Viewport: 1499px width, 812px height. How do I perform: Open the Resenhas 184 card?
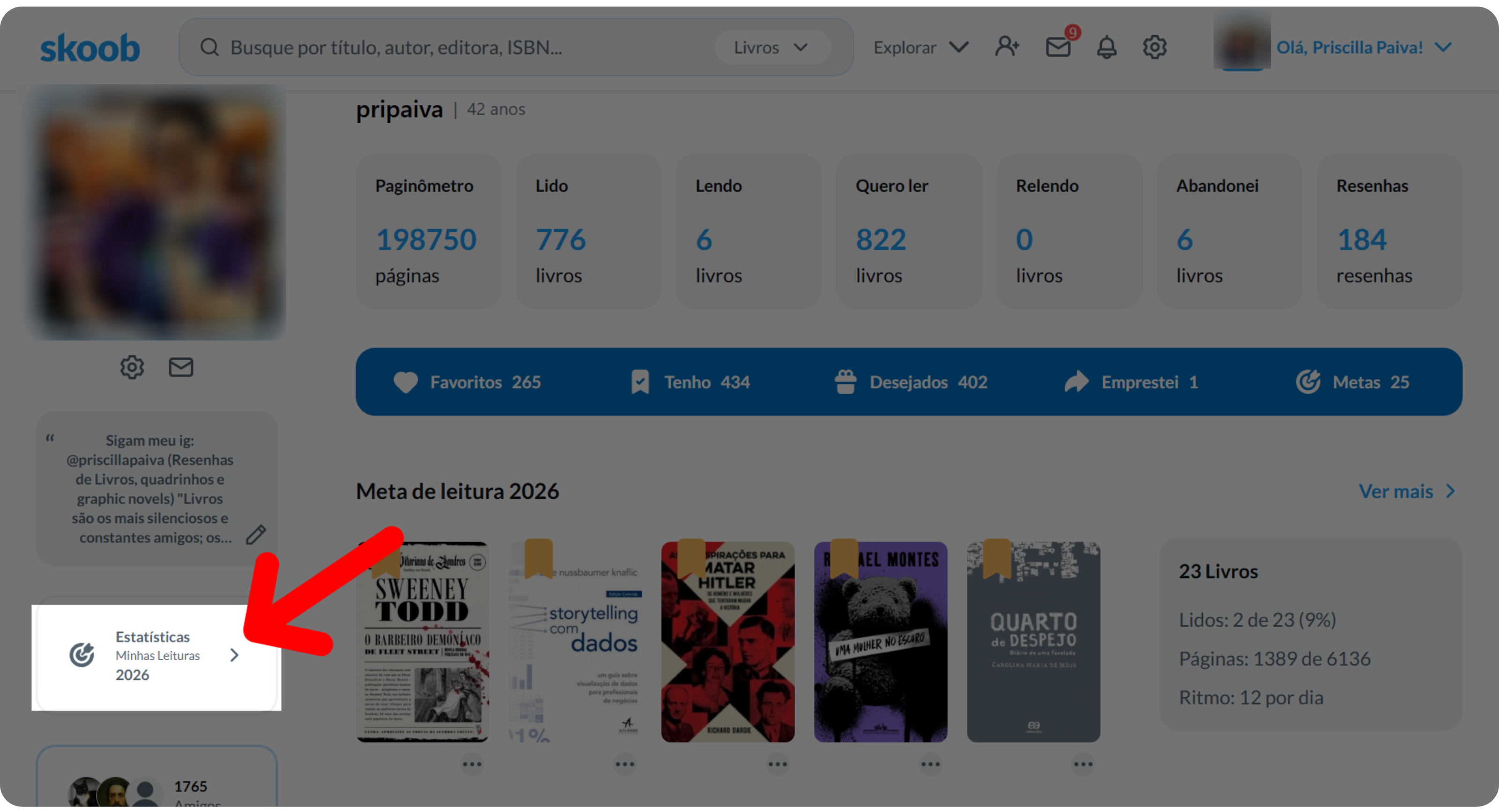pos(1389,231)
